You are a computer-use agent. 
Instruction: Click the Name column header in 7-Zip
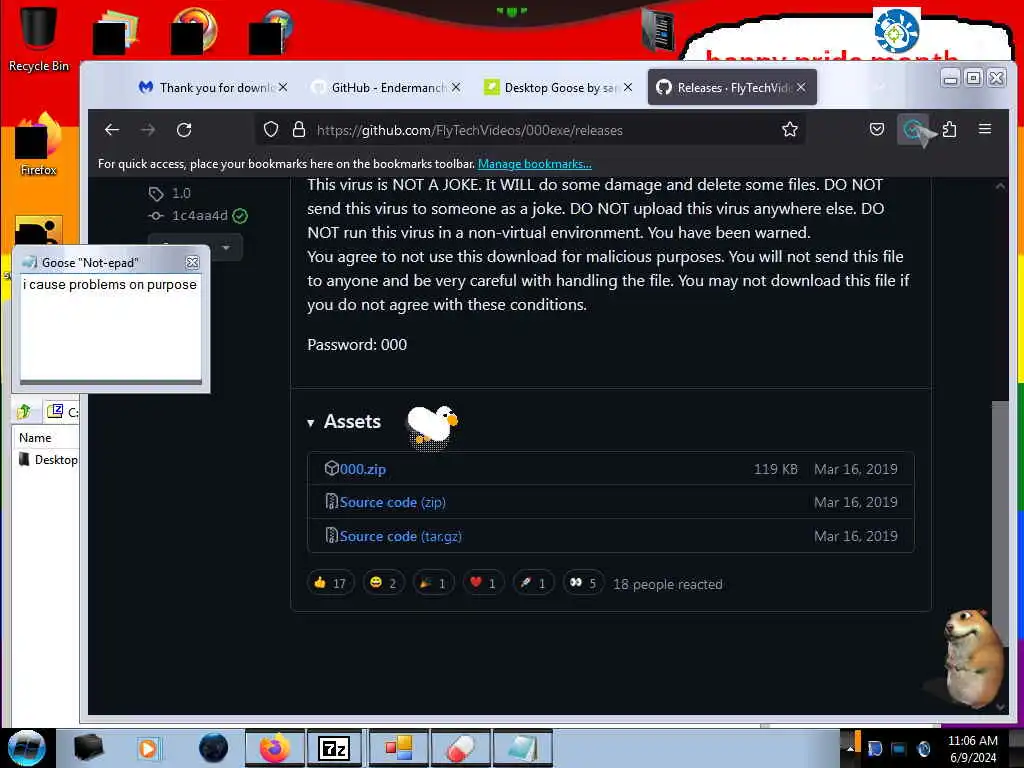(46, 438)
